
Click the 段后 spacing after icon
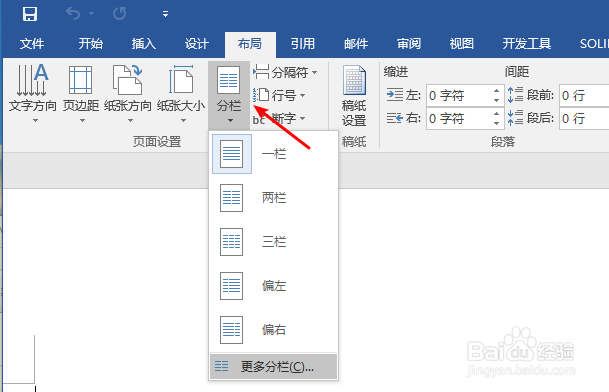coord(515,118)
